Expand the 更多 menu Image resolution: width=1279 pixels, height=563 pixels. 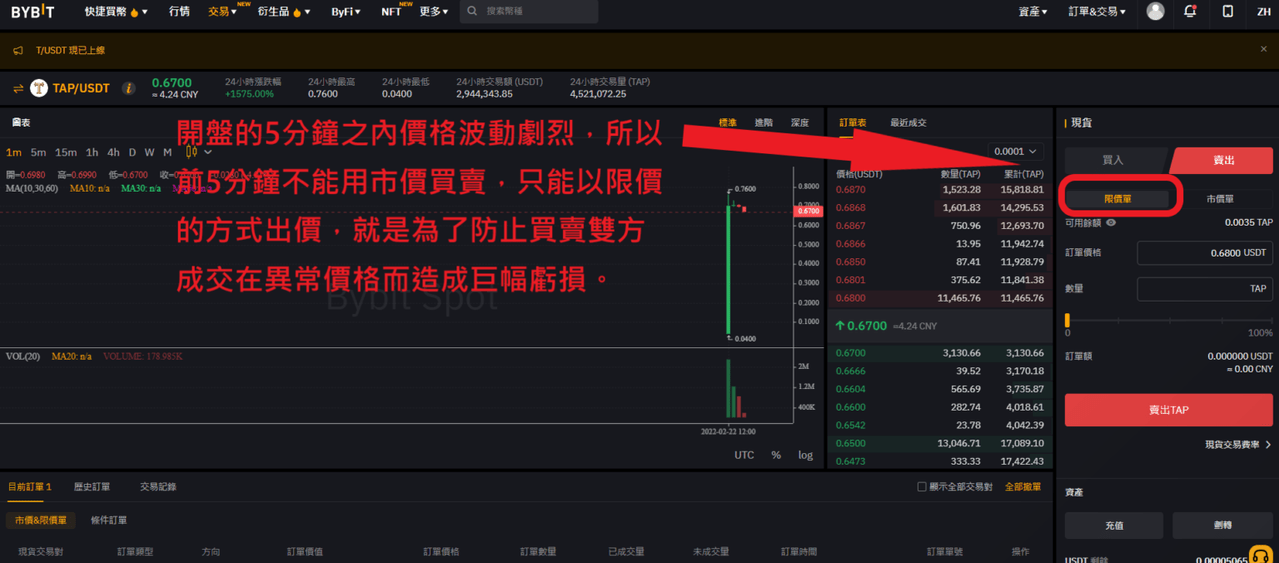[433, 12]
